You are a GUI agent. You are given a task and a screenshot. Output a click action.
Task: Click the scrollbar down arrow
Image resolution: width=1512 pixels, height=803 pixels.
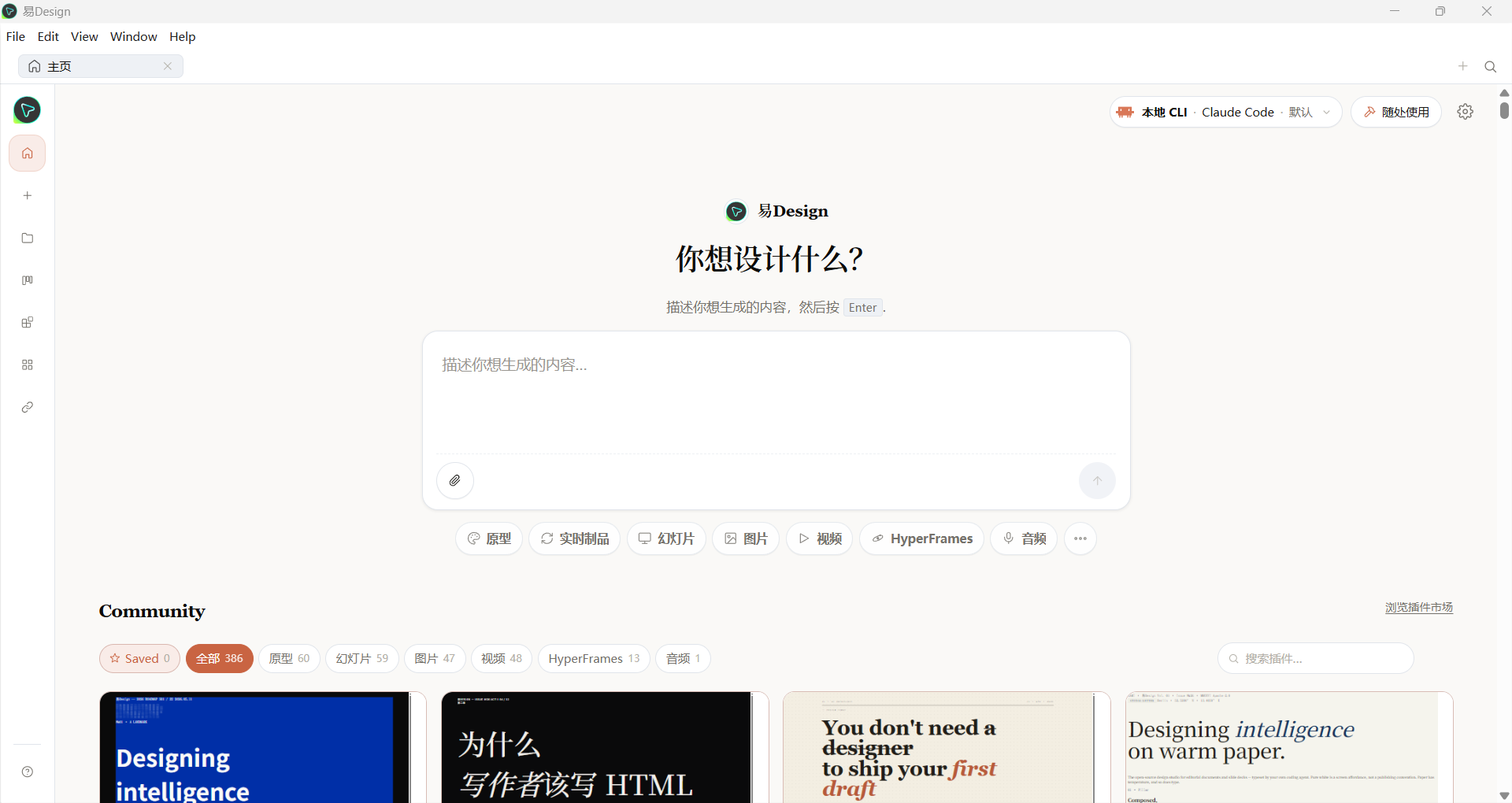1504,796
